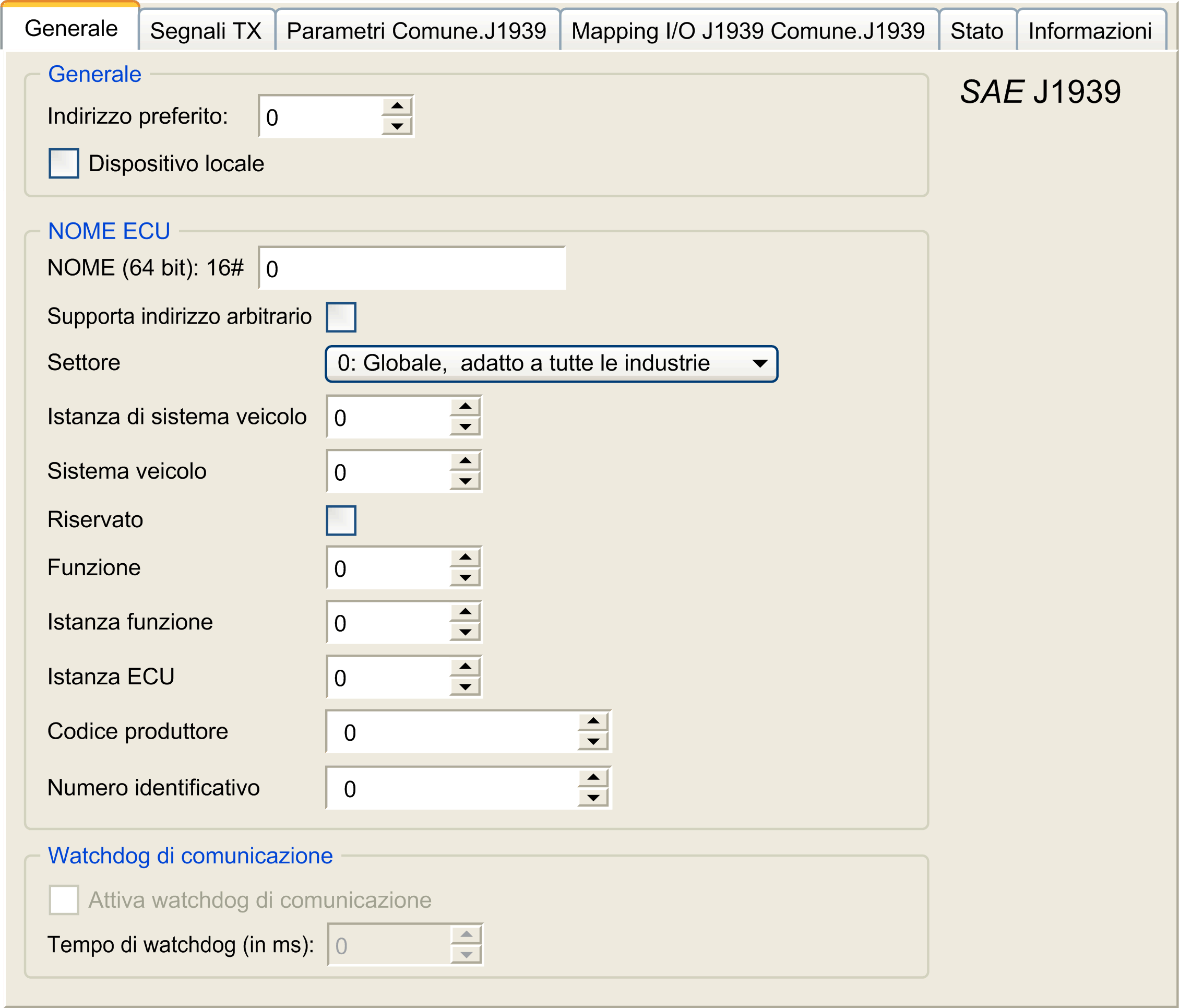Decrease Indirizzo preferito with down arrow

coord(397,126)
